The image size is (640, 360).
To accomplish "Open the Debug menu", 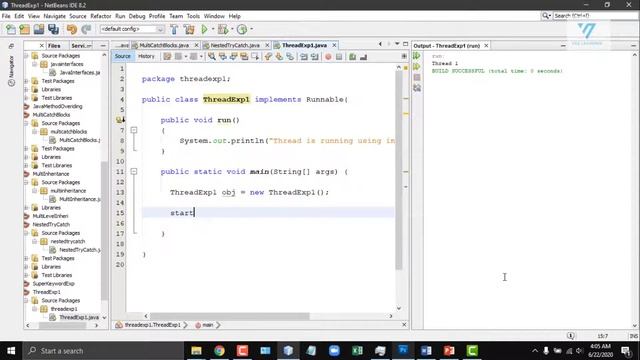I will (x=137, y=16).
